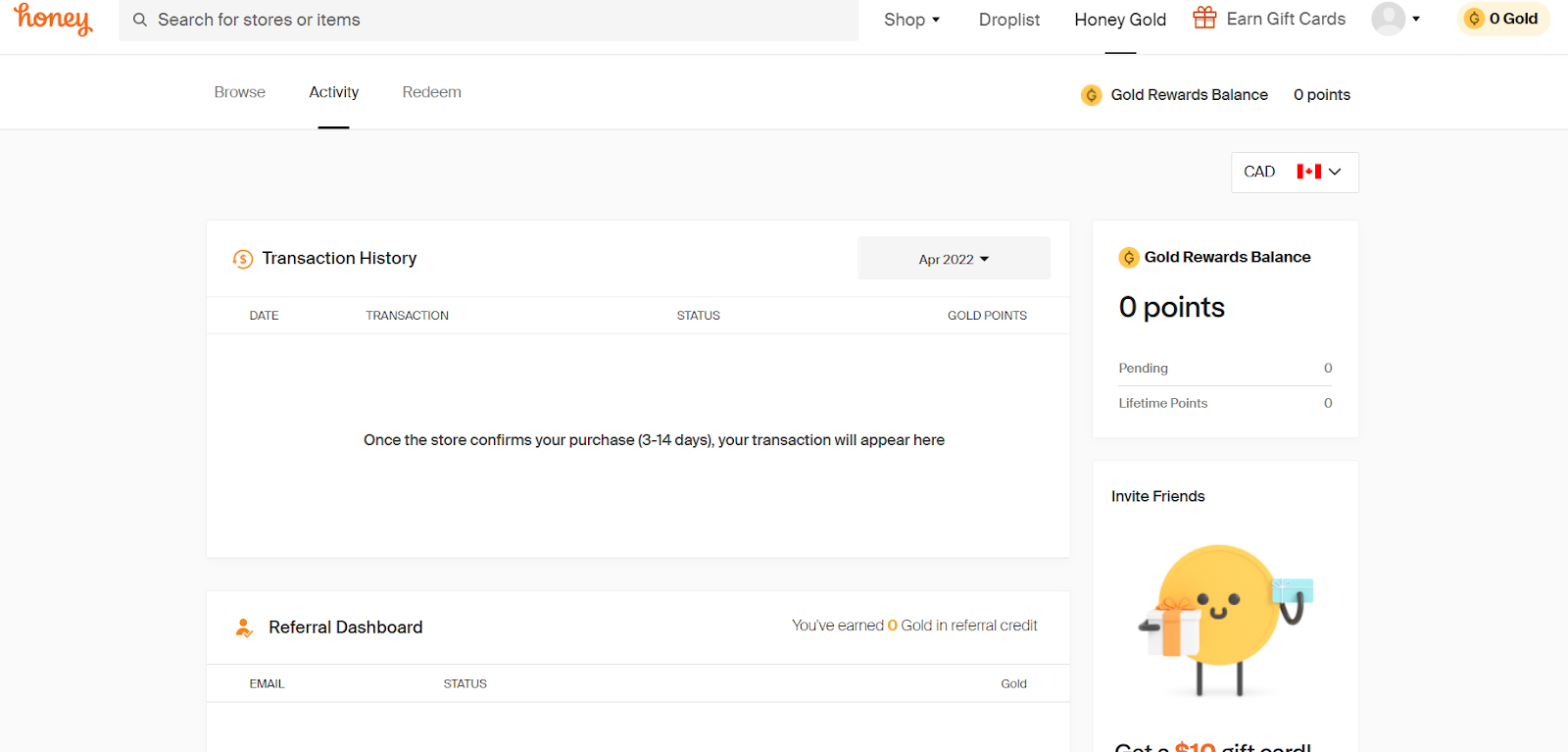The height and width of the screenshot is (752, 1568).
Task: Click the Referral Dashboard heading
Action: [346, 627]
